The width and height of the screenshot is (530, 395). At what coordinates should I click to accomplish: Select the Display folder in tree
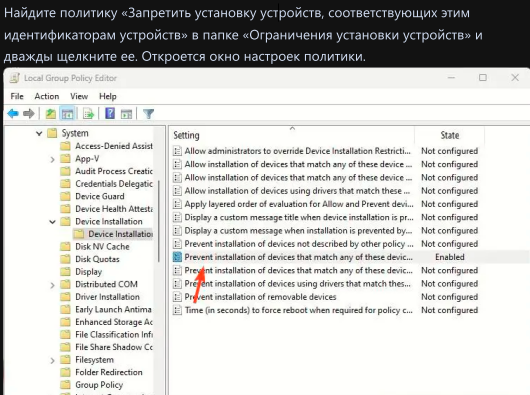pos(81,271)
